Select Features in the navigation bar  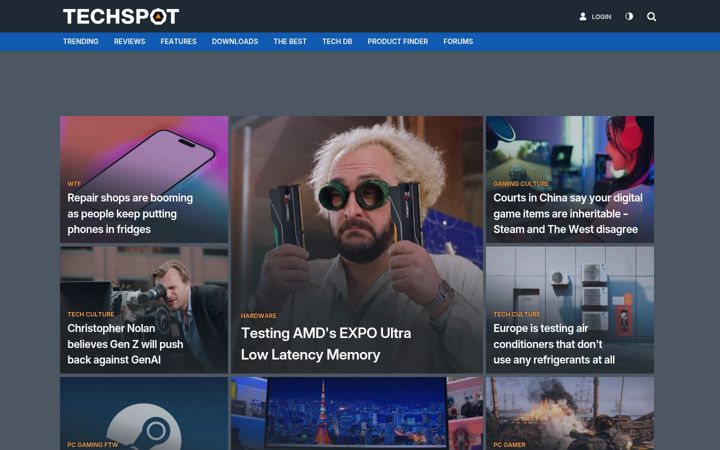click(179, 41)
